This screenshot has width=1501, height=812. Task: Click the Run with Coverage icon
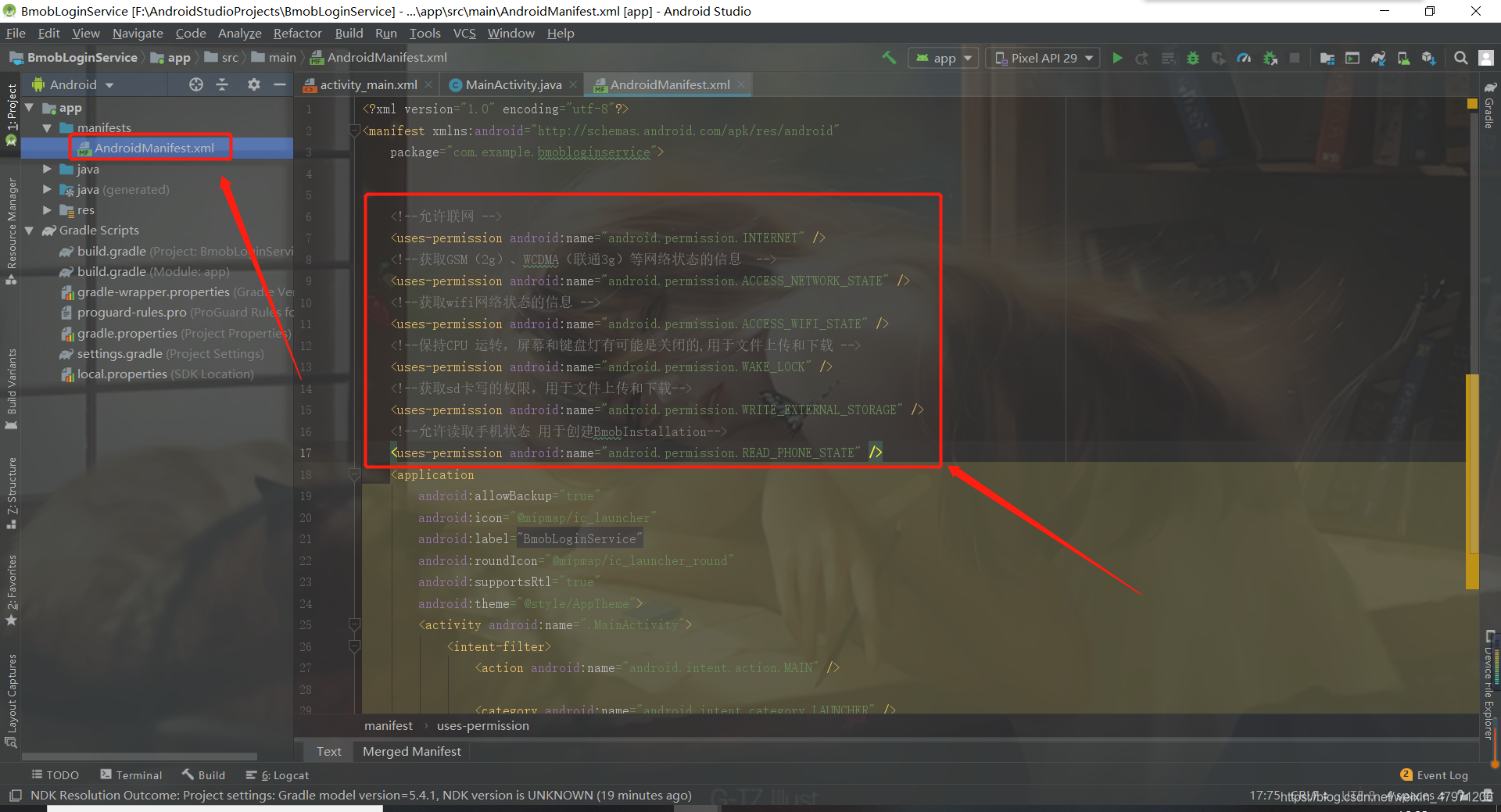1219,58
